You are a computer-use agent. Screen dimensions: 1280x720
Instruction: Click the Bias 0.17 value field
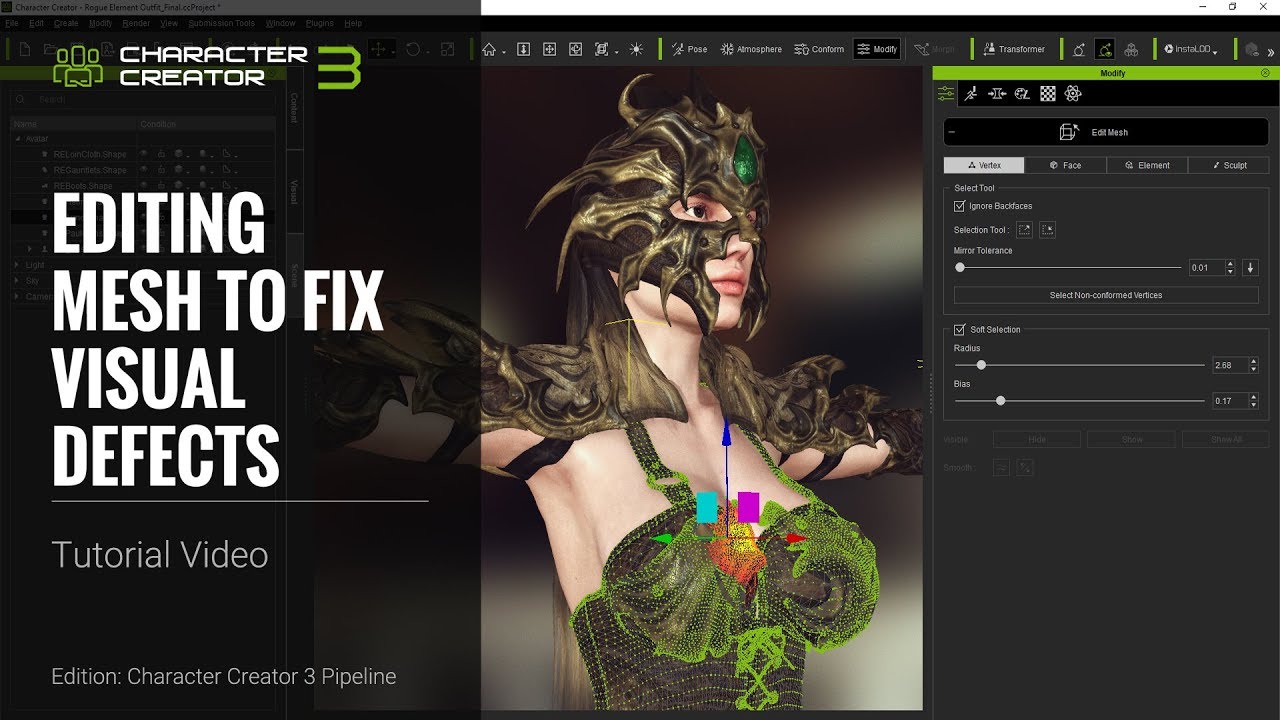point(1229,401)
